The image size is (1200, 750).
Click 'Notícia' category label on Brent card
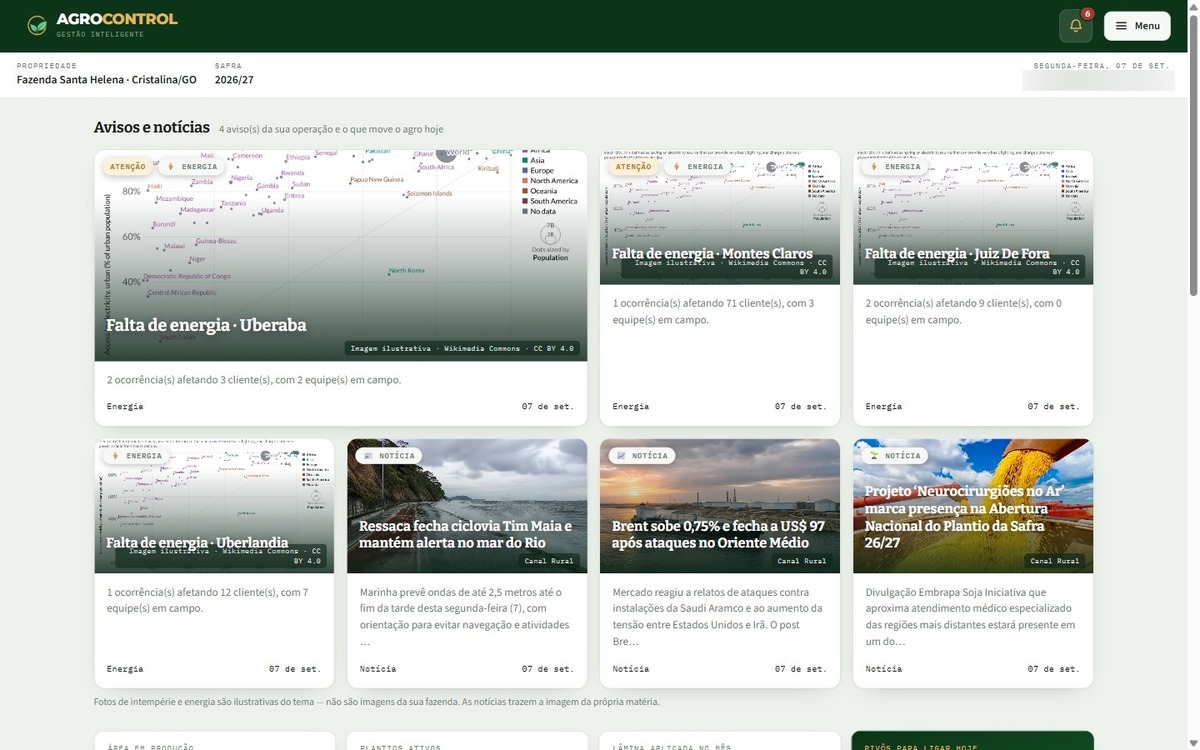click(x=631, y=669)
